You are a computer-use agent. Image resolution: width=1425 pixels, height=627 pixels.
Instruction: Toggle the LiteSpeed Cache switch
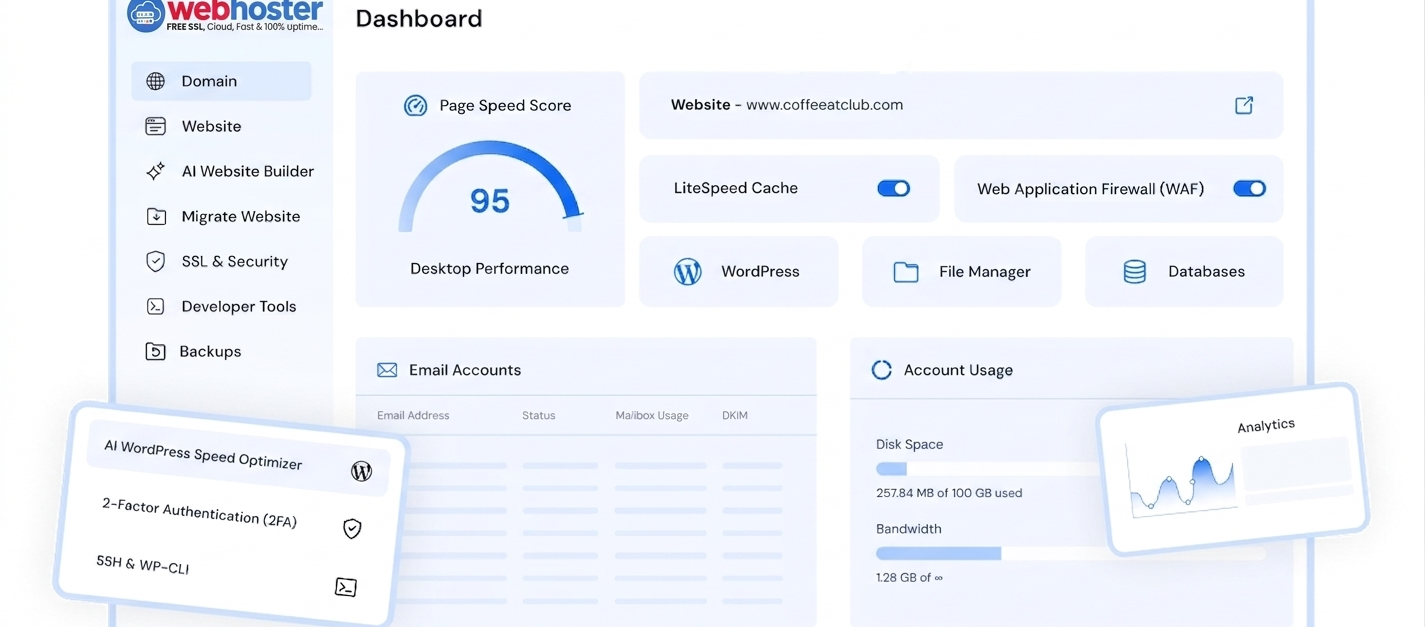[x=893, y=188]
